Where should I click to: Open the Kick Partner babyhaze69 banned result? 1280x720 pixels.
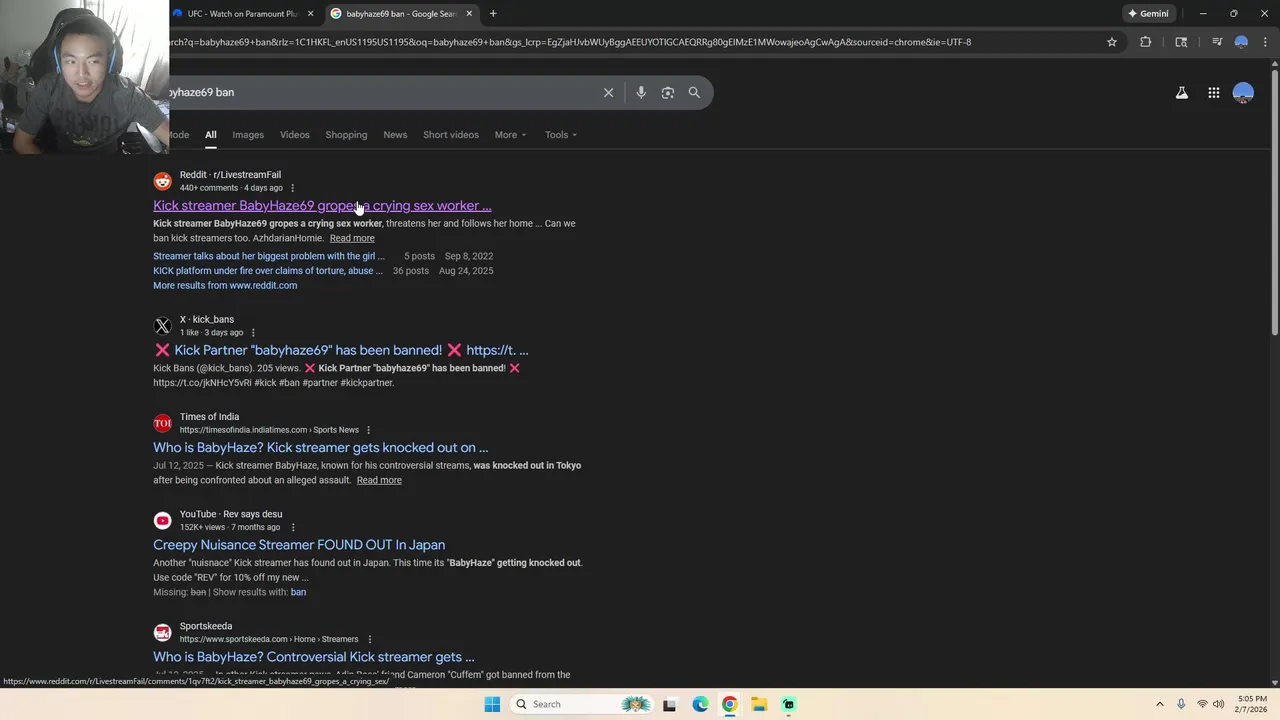point(341,350)
